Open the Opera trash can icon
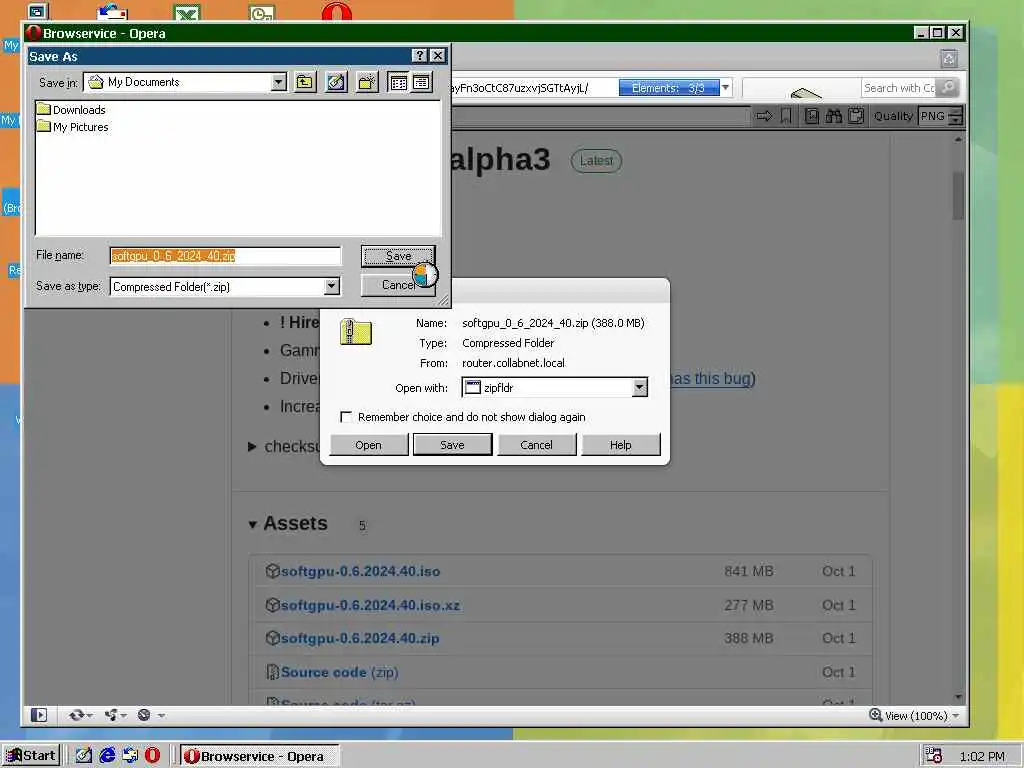Screen dimensions: 1024x768 click(x=949, y=59)
